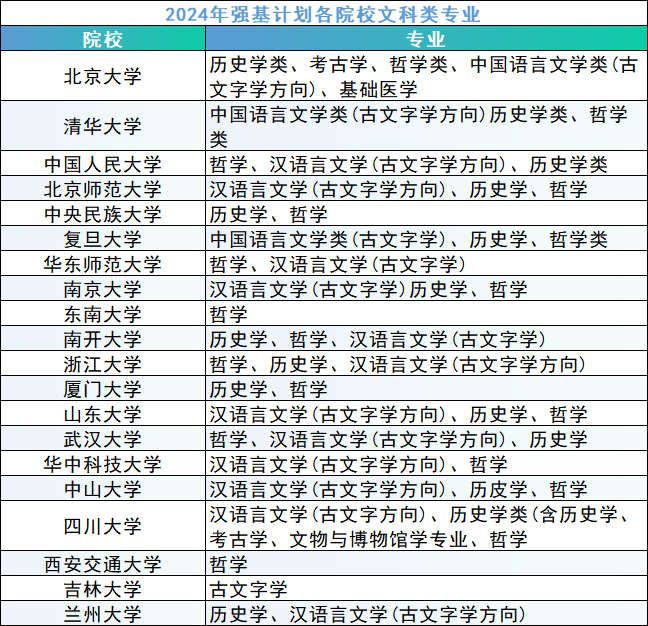The width and height of the screenshot is (648, 626).
Task: Click the majors cell for 山东大学
Action: (x=426, y=414)
